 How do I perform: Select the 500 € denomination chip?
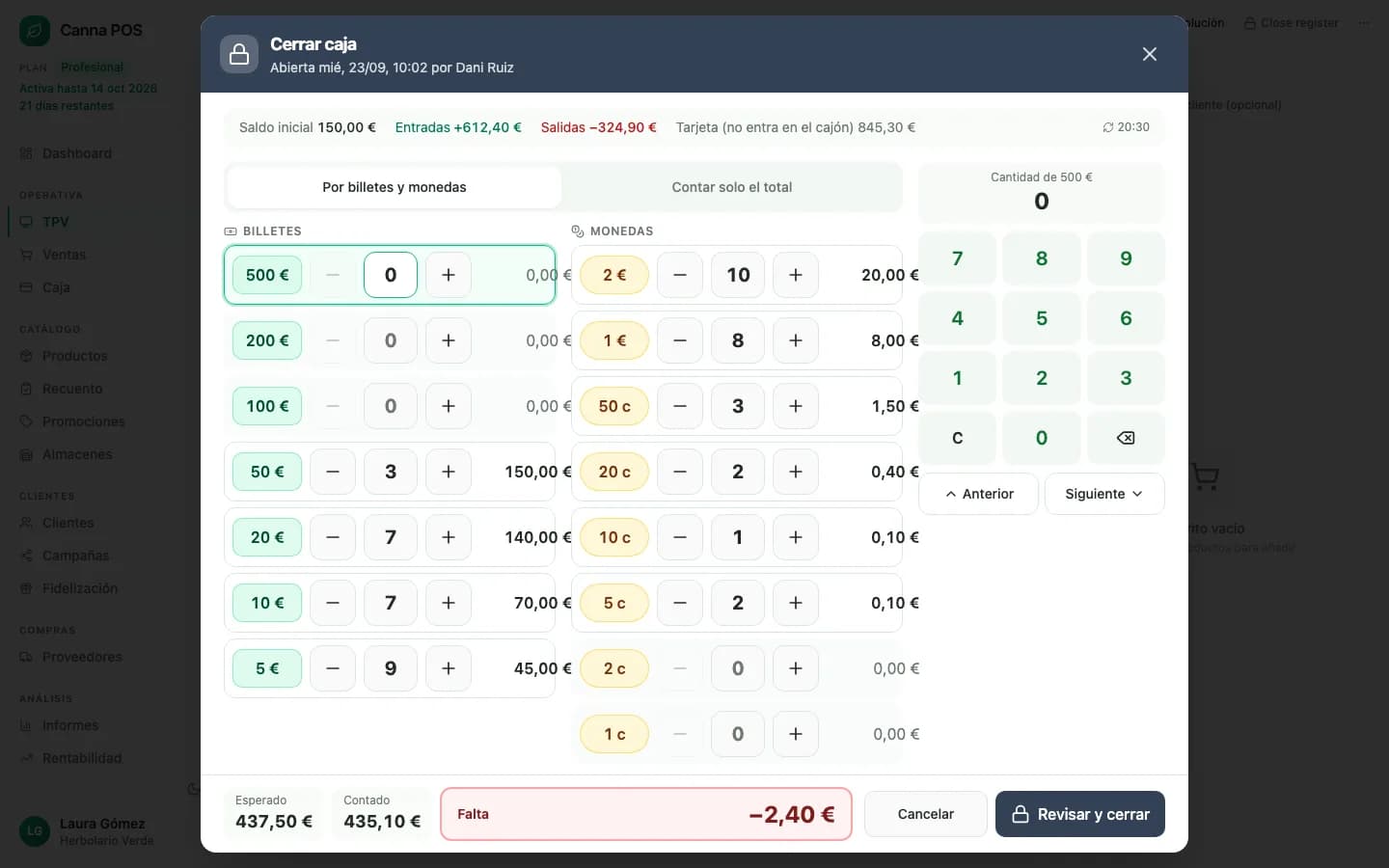[x=267, y=275]
